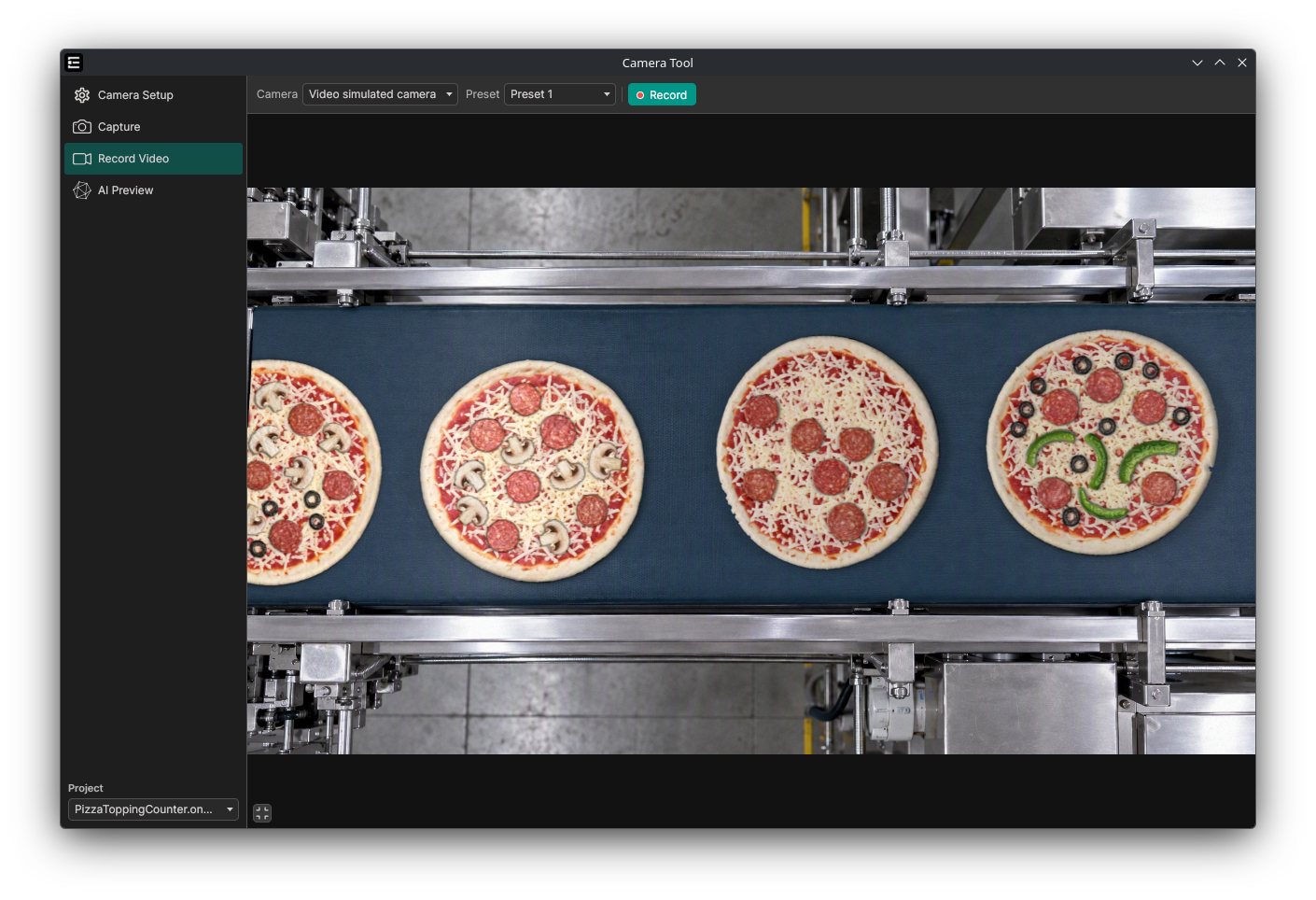Open Camera Setup section
The width and height of the screenshot is (1316, 900).
[153, 95]
